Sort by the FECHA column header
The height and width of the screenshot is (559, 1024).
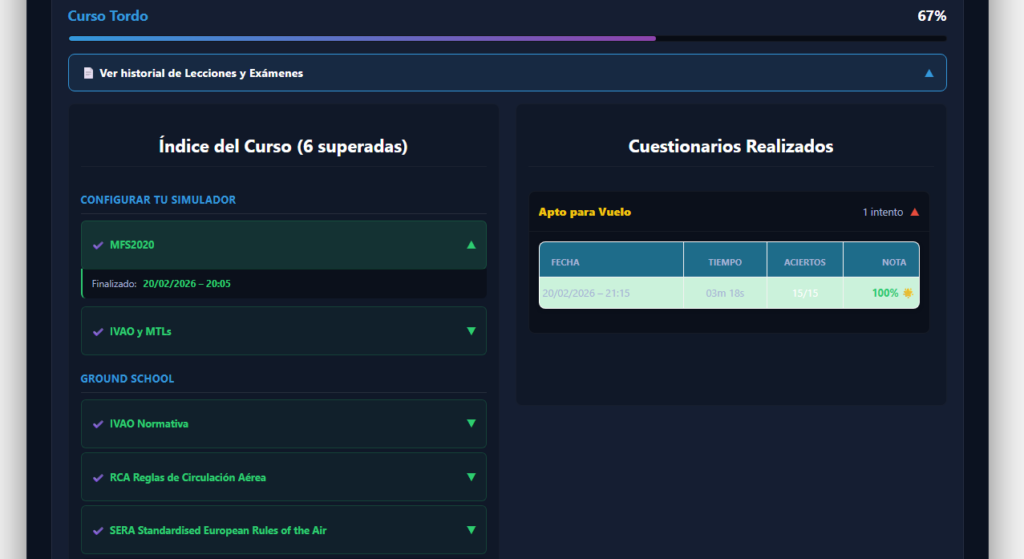[x=565, y=262]
